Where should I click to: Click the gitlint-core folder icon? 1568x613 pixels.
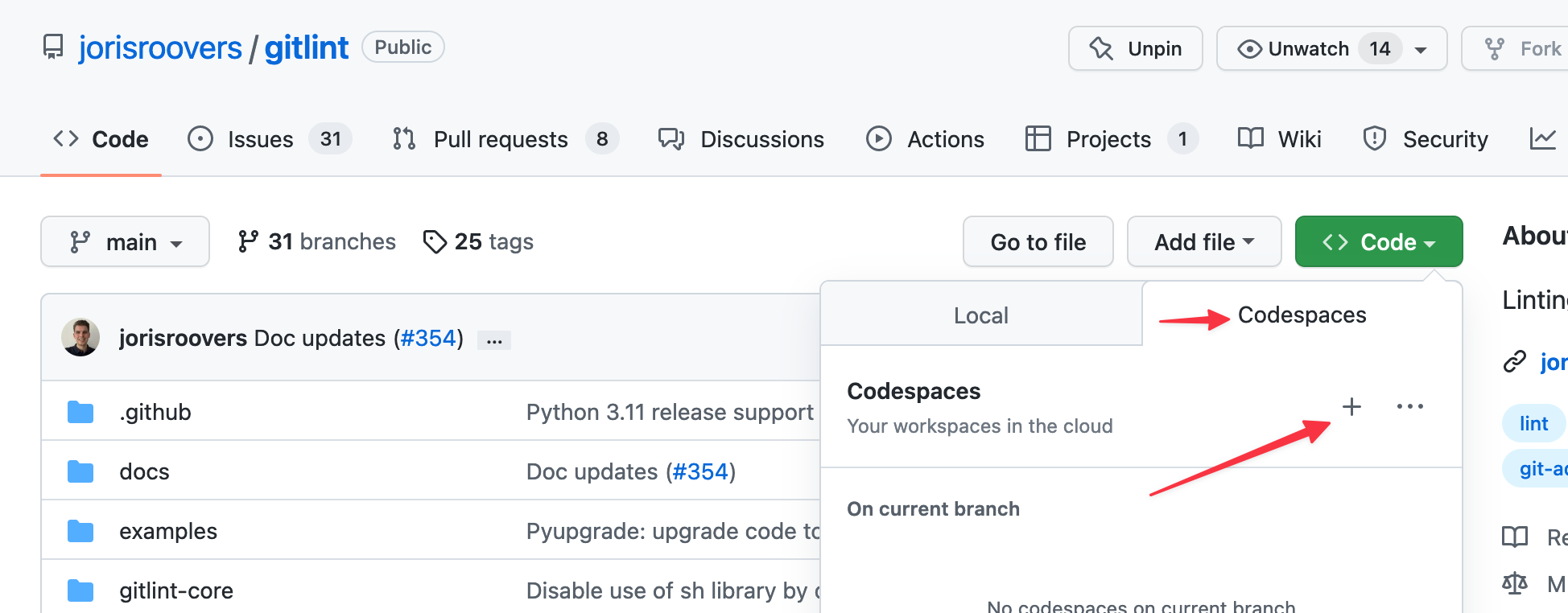coord(80,590)
